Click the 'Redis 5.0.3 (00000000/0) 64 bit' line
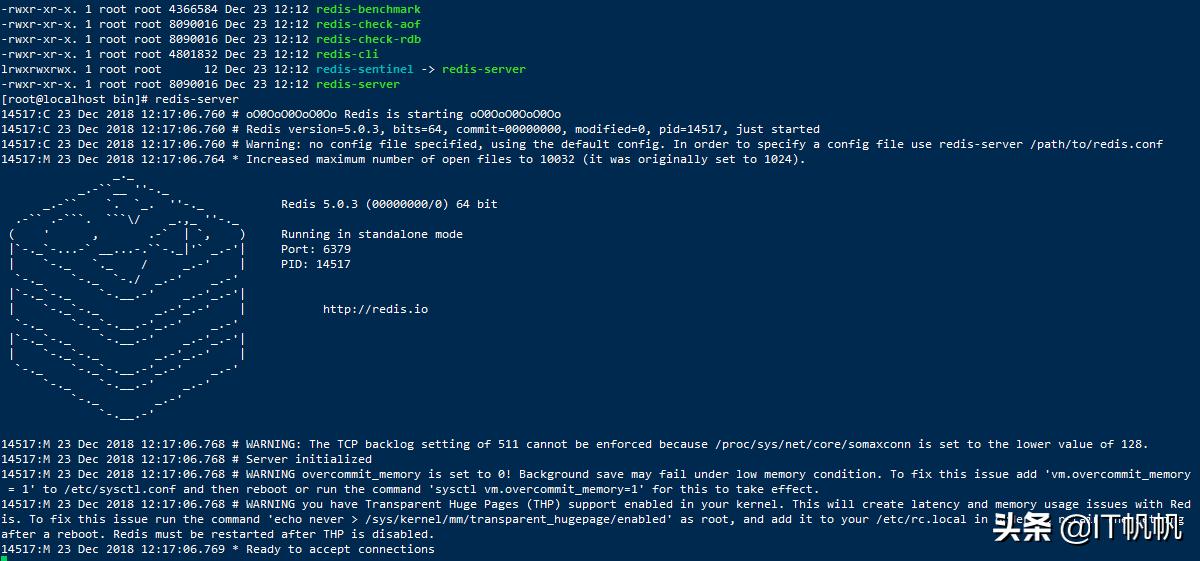 pyautogui.click(x=389, y=204)
